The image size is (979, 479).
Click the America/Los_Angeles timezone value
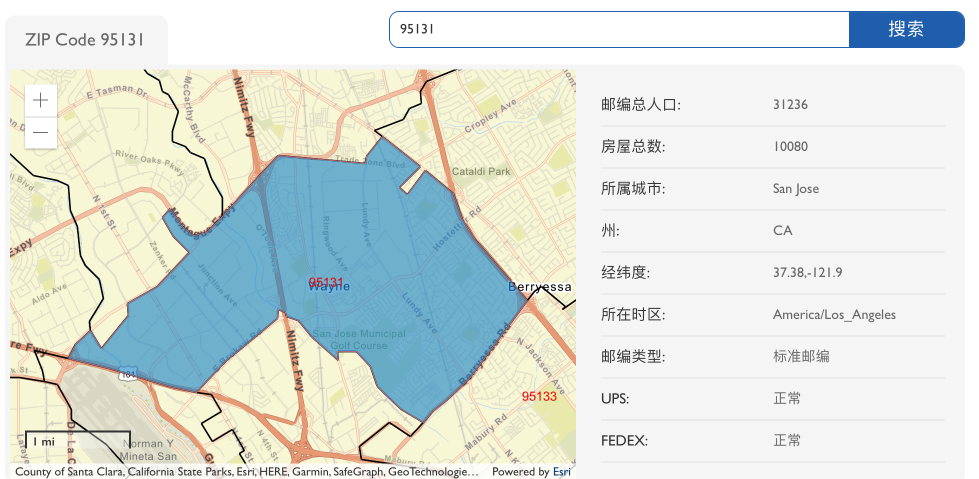(x=834, y=315)
